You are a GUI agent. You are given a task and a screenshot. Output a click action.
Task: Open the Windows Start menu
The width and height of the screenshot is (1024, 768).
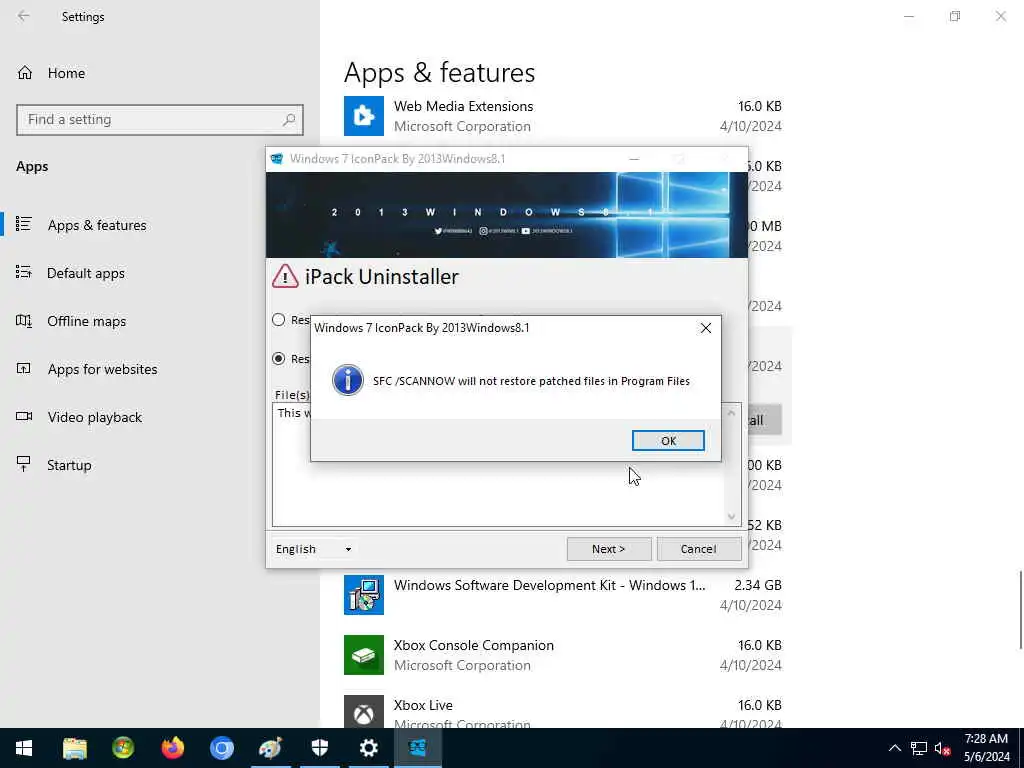(24, 748)
